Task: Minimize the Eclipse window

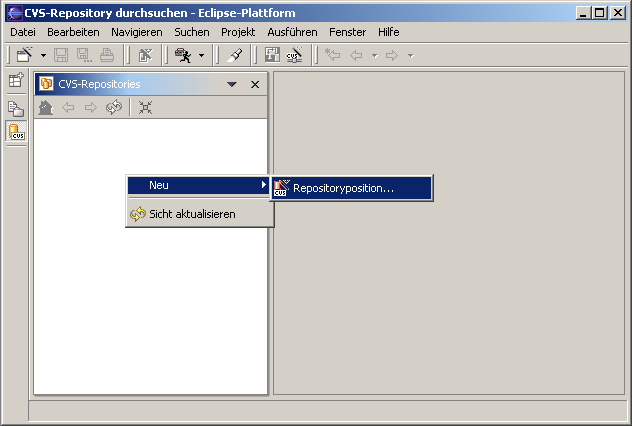Action: point(583,13)
